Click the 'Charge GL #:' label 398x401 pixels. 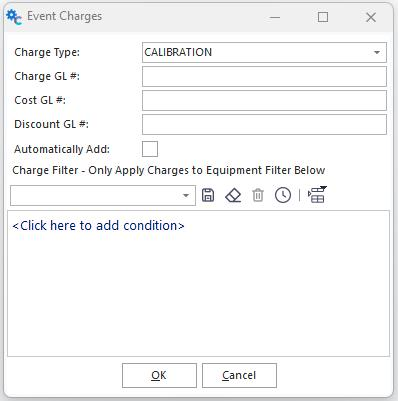click(47, 76)
